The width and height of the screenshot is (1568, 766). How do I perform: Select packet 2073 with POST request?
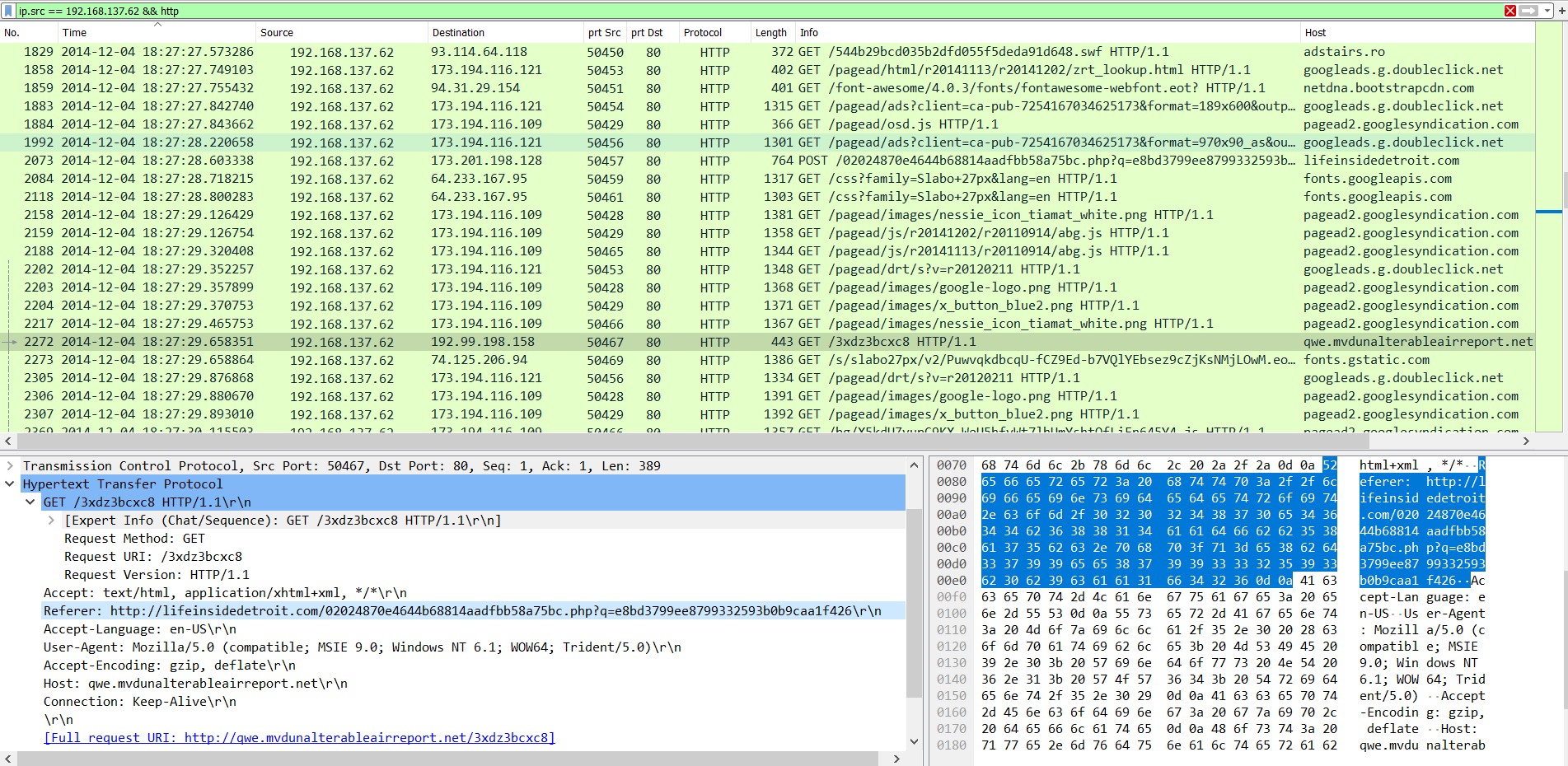(766, 161)
